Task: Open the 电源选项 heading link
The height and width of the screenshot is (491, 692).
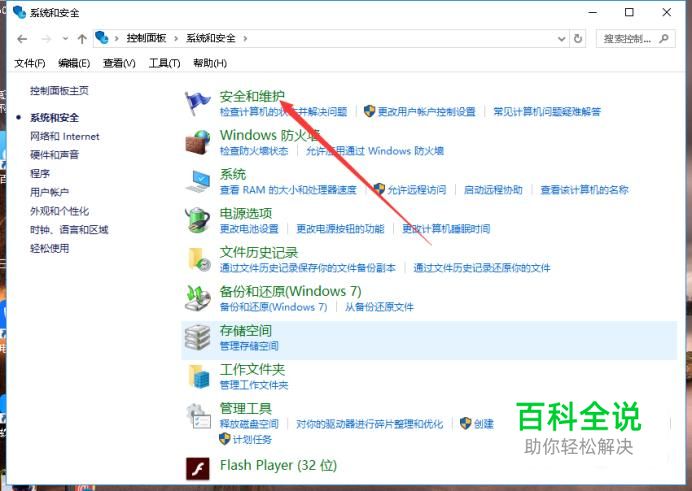Action: [246, 214]
